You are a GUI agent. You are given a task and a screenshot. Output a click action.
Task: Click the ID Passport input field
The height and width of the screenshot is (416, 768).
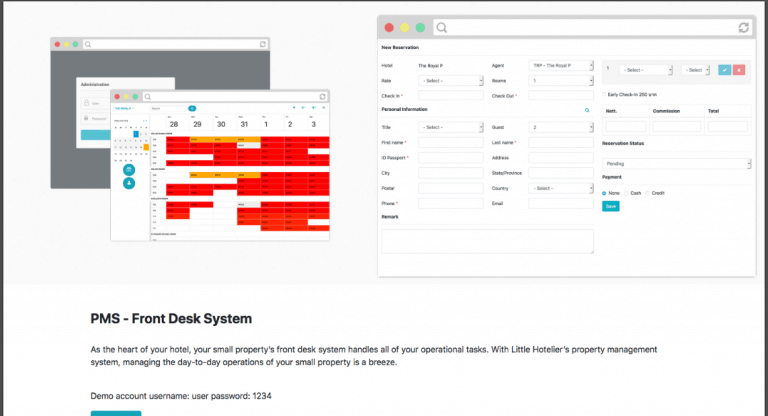pyautogui.click(x=451, y=158)
